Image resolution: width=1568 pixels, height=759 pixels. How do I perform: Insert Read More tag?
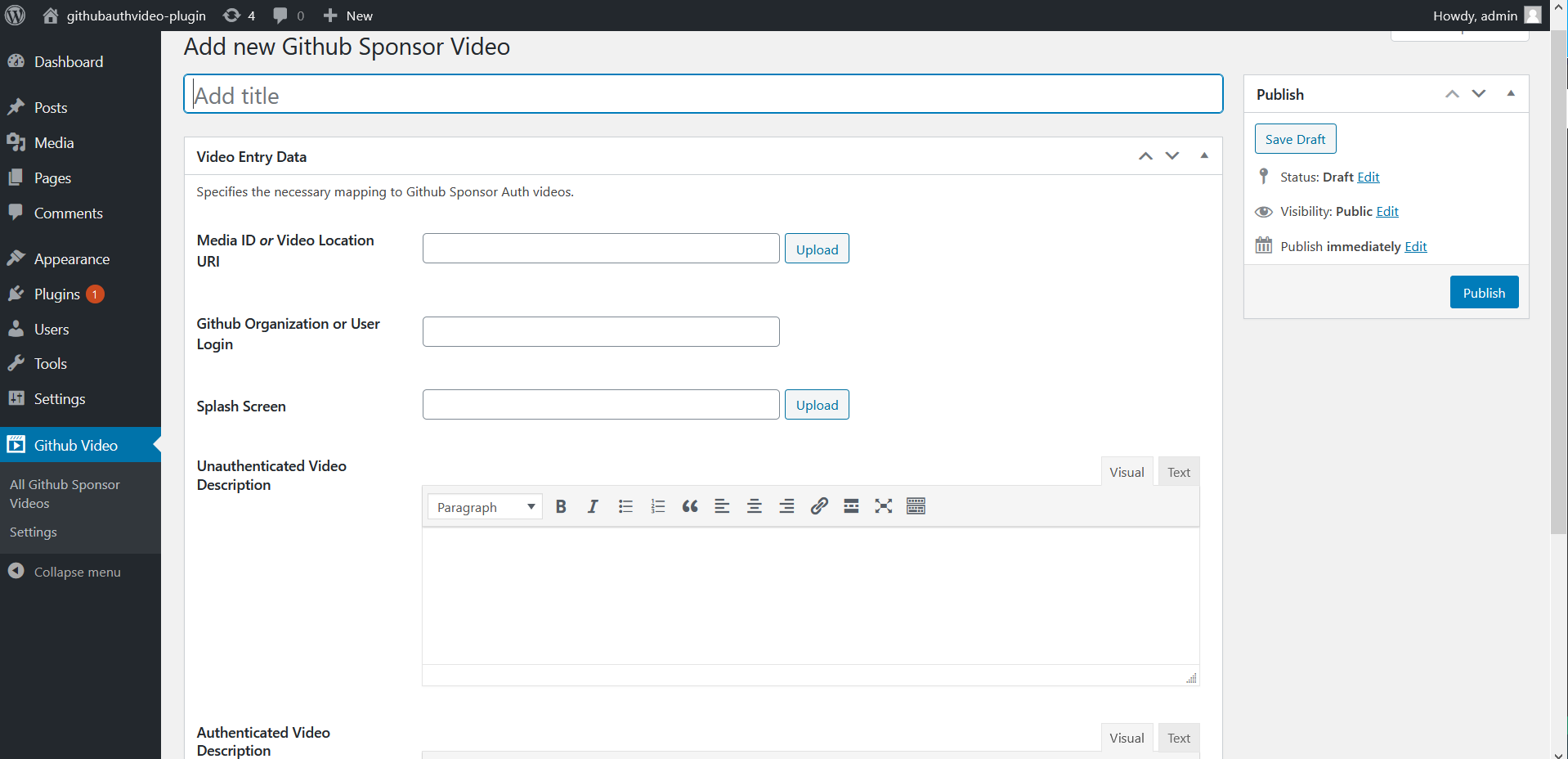pos(851,506)
